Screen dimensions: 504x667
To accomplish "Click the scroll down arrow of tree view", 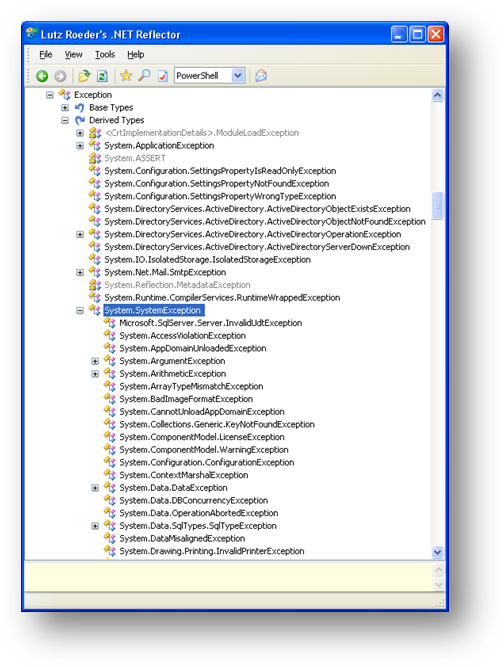I will [x=437, y=552].
